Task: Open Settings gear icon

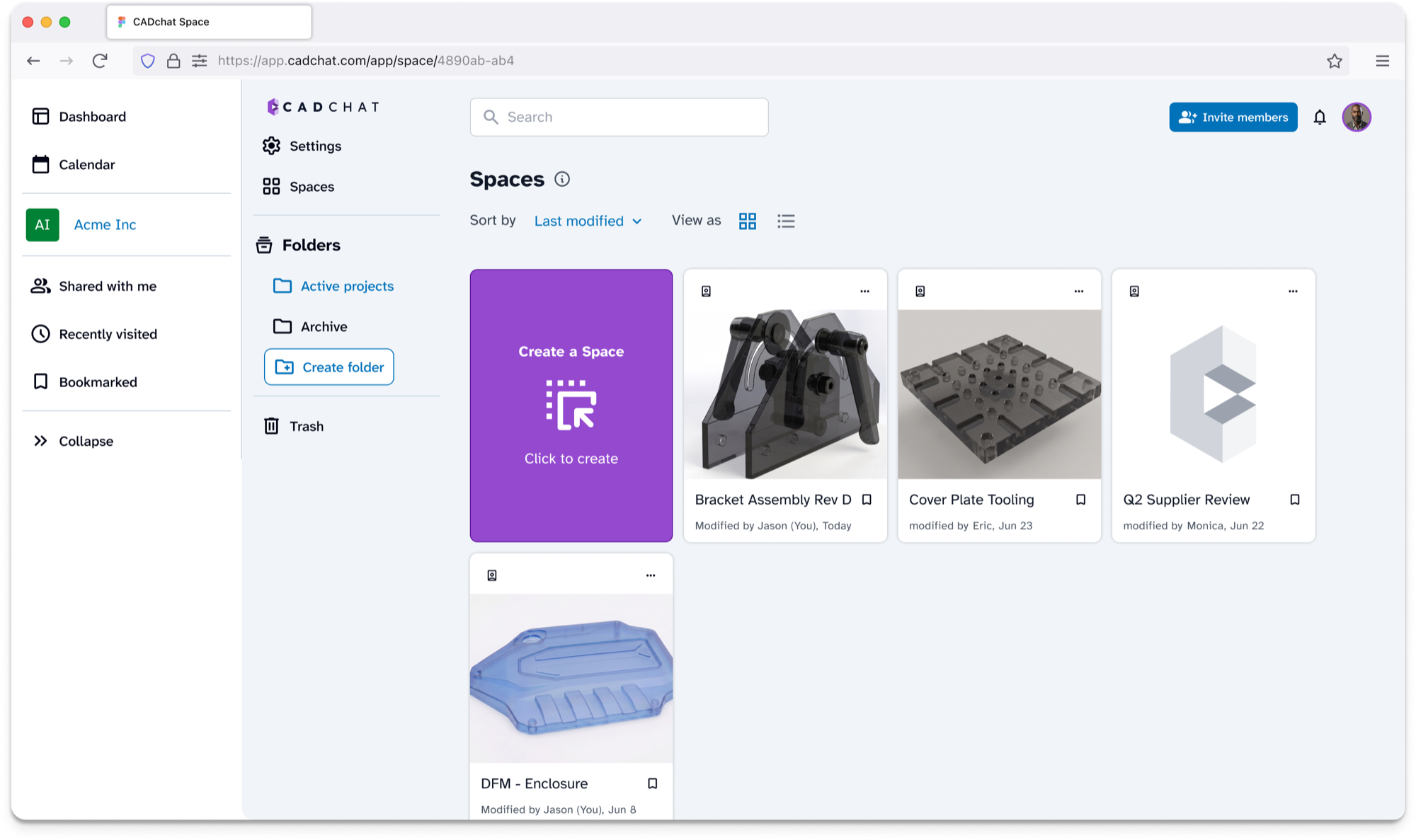Action: pos(271,146)
